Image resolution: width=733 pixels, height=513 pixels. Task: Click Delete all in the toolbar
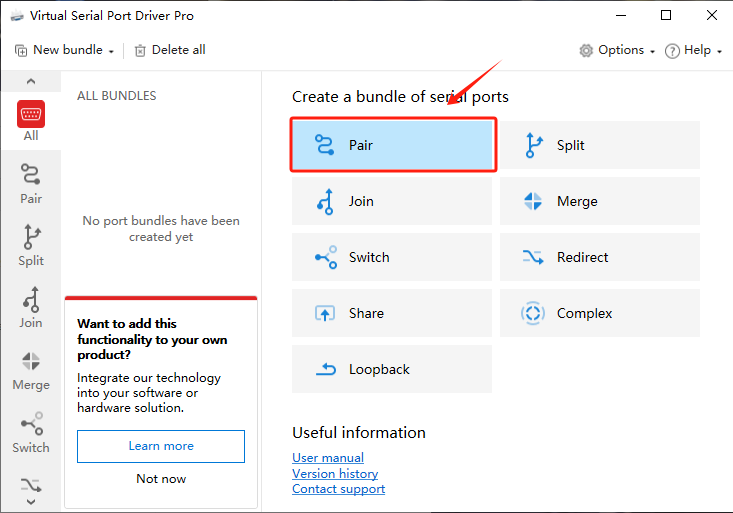(170, 50)
